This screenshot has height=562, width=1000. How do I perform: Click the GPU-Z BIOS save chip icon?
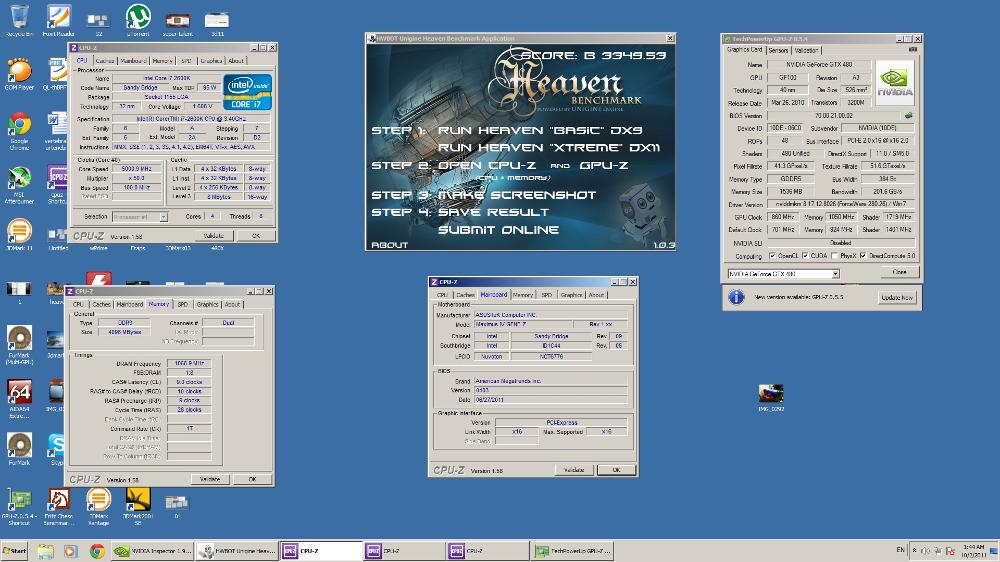tap(908, 115)
